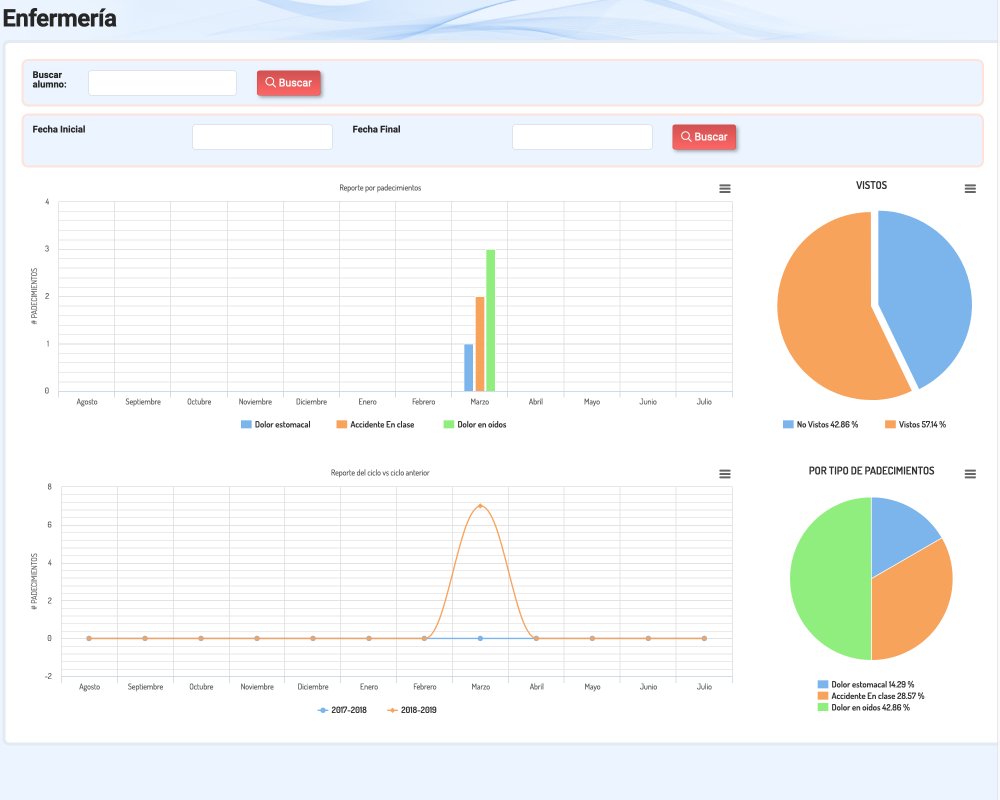
Task: Toggle Dolor en oidos bar chart legend item
Action: [475, 425]
